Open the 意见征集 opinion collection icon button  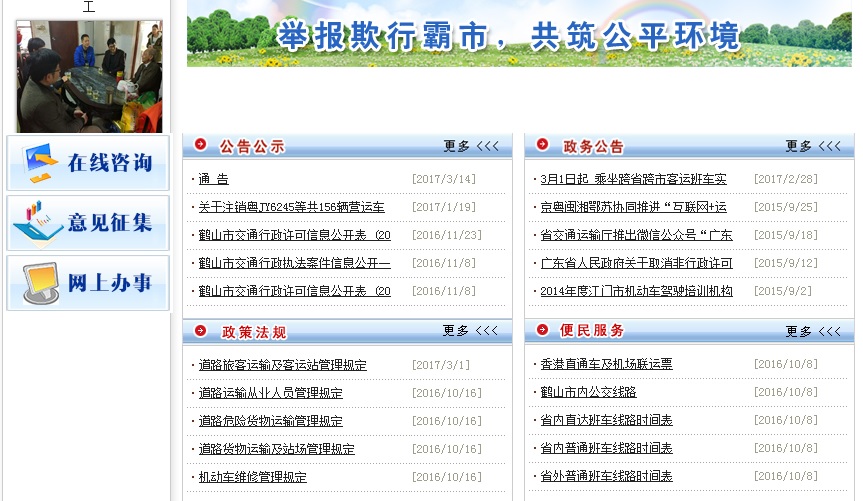88,223
